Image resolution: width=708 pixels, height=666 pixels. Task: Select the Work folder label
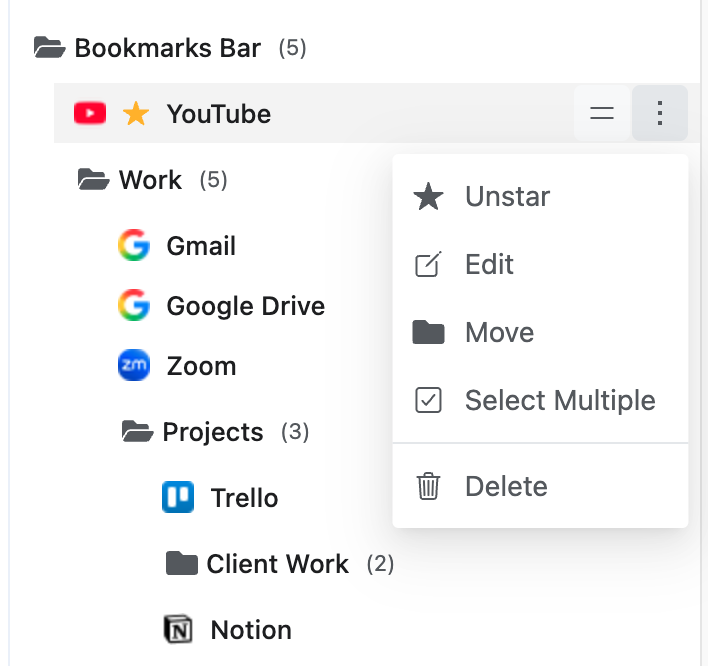[150, 180]
